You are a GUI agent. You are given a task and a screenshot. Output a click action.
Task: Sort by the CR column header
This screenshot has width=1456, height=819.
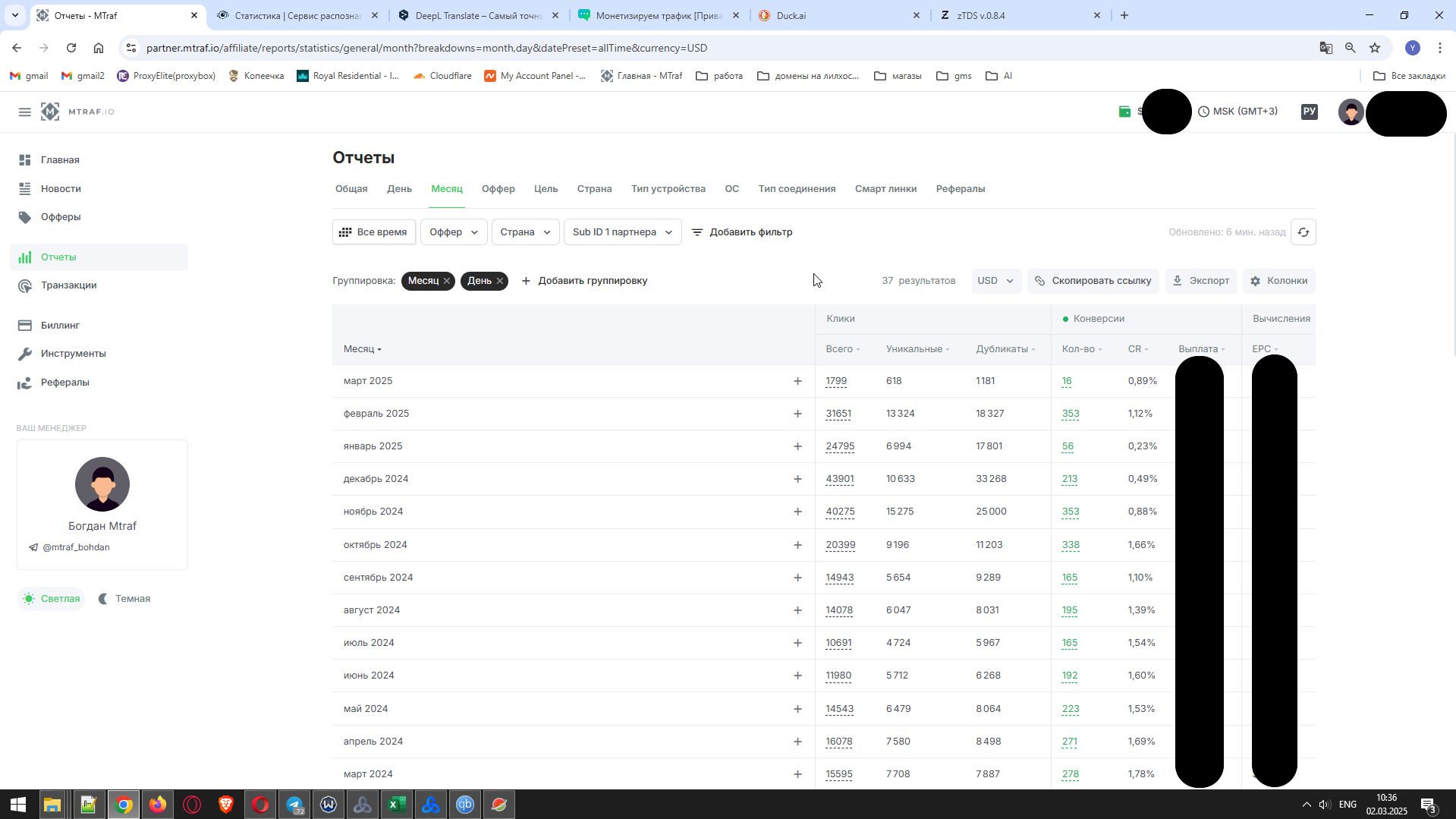tap(1137, 349)
